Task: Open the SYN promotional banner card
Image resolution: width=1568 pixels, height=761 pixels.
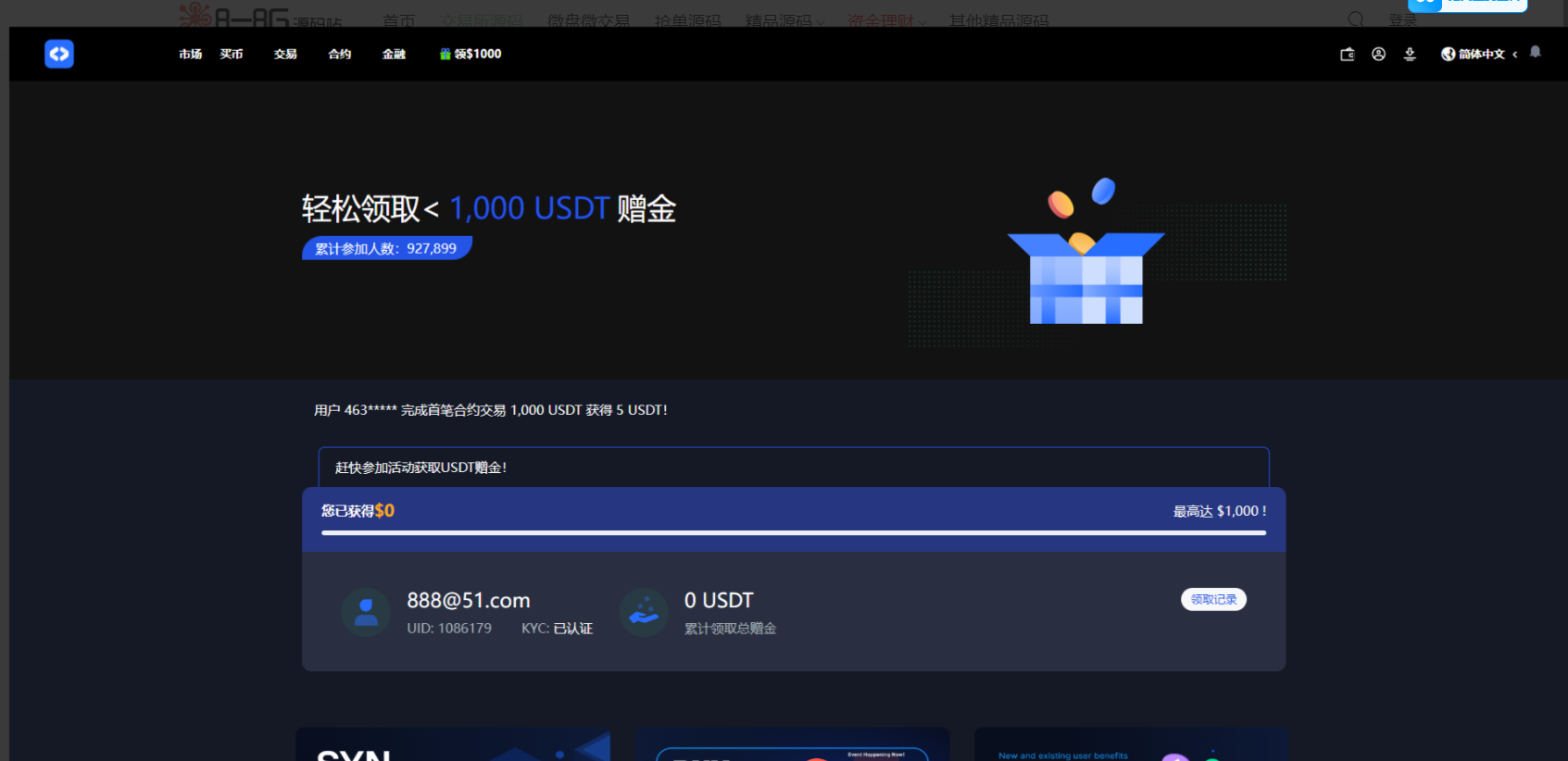Action: click(453, 746)
